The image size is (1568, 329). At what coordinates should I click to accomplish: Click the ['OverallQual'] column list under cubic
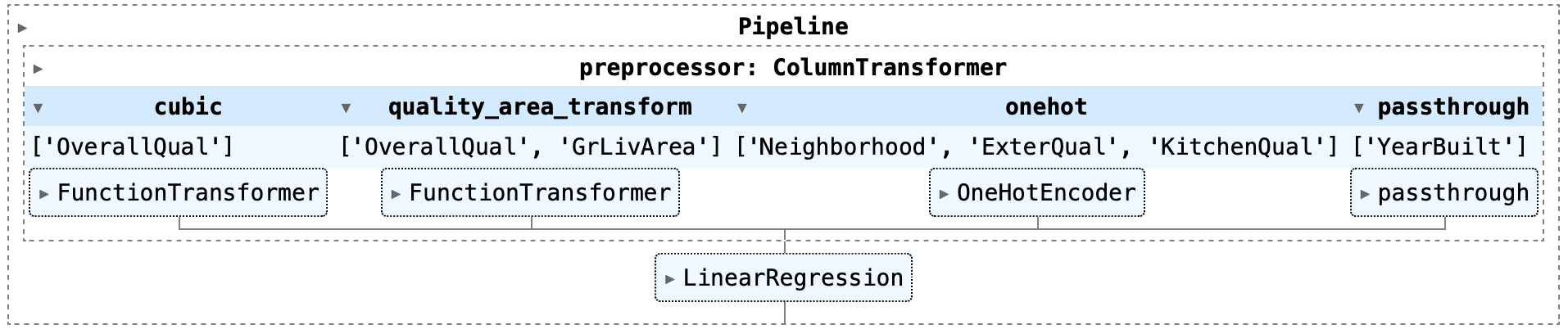(133, 147)
